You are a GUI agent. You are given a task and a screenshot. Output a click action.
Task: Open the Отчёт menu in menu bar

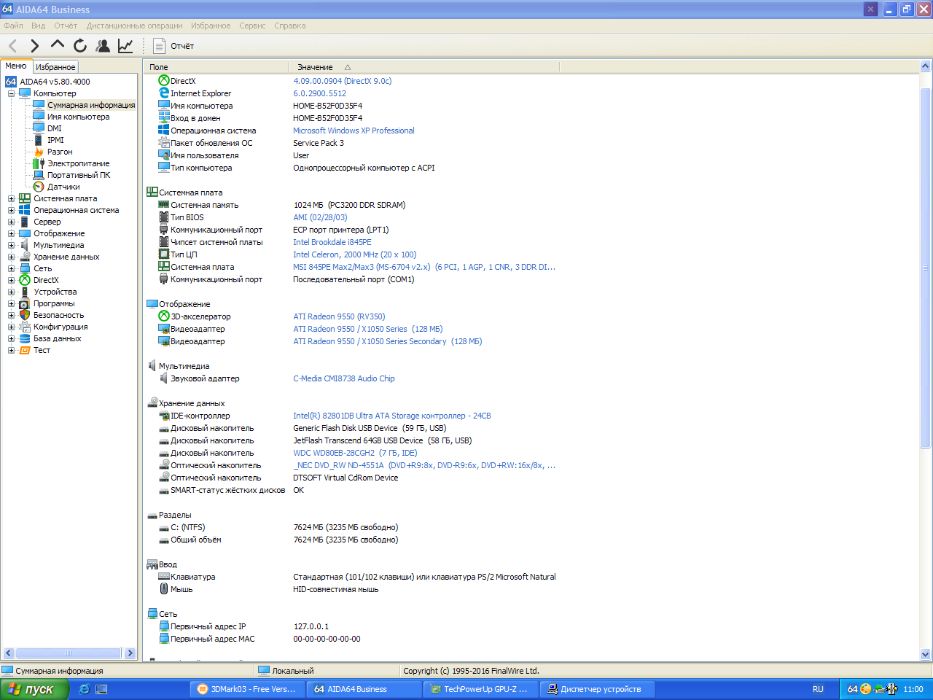coord(65,26)
